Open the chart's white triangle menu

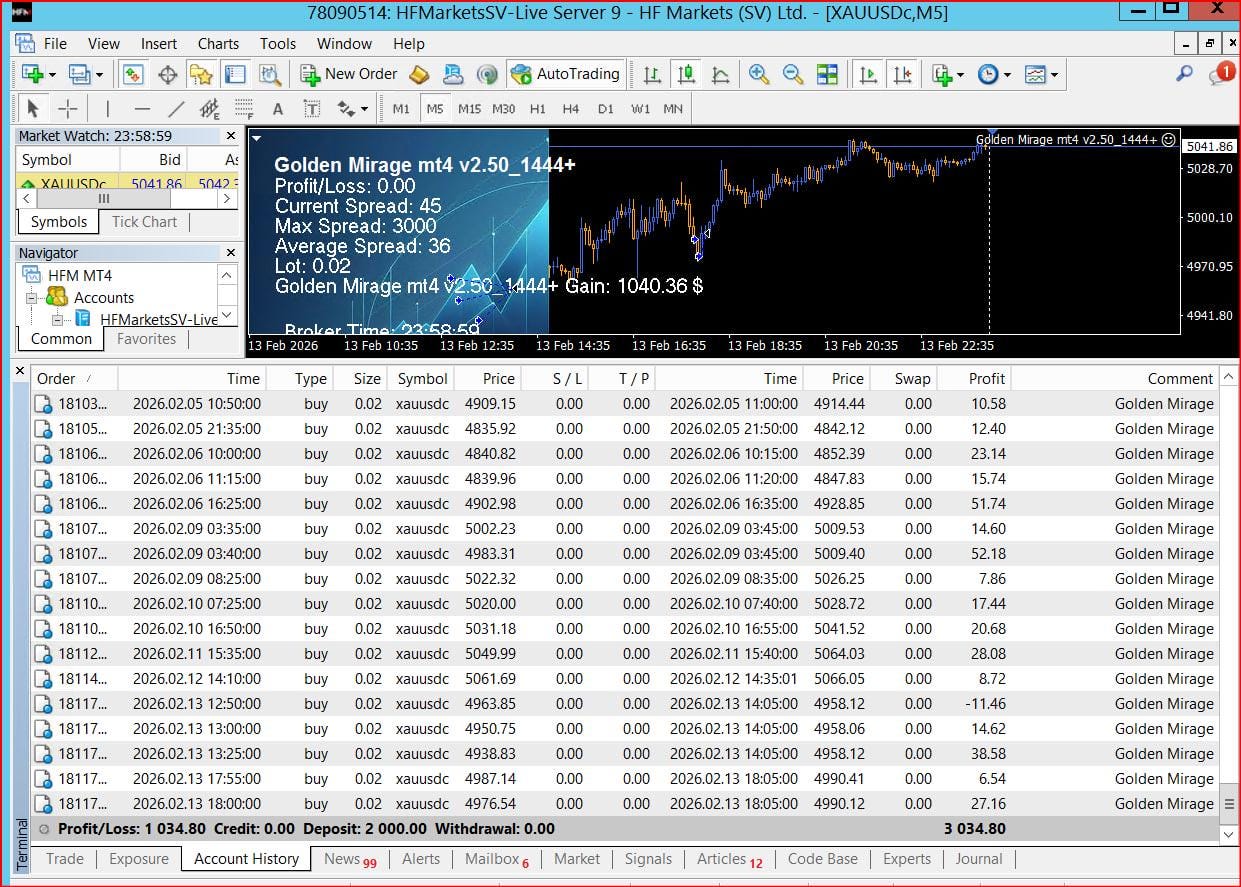point(256,139)
